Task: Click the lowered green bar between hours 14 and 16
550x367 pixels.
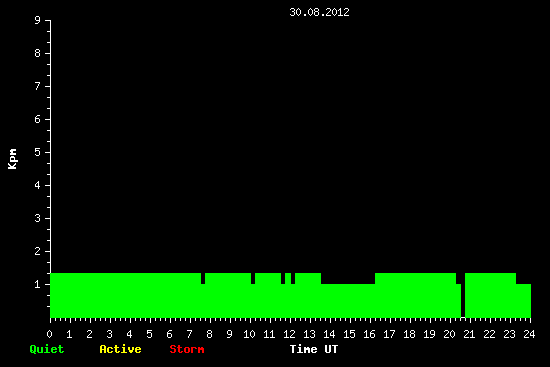Action: coord(348,301)
